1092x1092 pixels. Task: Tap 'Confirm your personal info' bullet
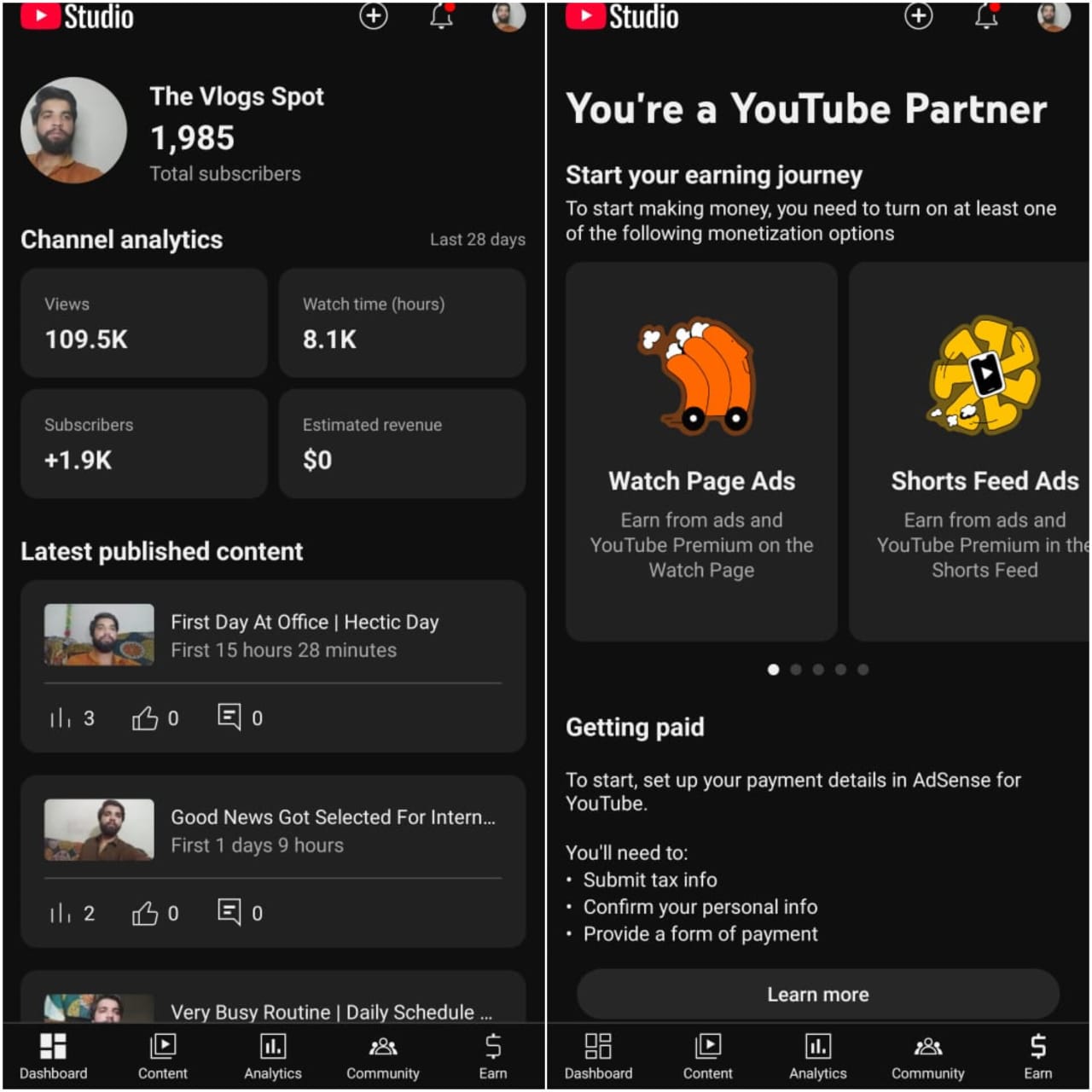tap(700, 907)
